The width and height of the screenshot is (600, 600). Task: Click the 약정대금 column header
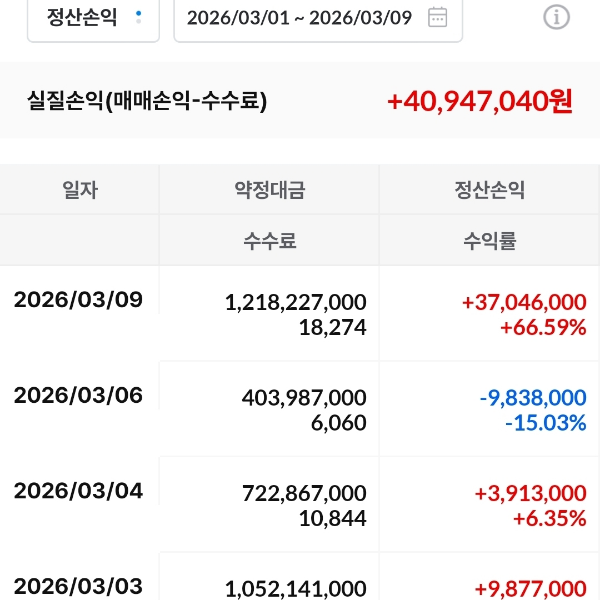(269, 190)
